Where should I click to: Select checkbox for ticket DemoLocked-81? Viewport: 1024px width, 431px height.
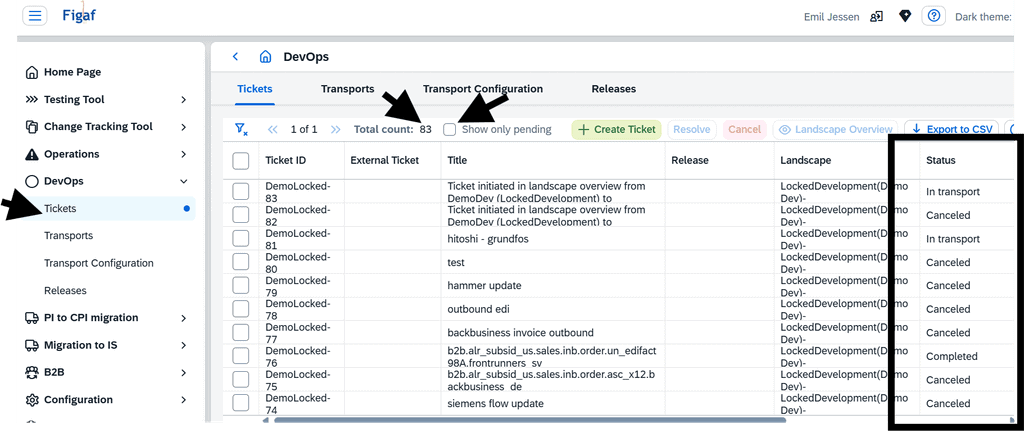tap(241, 239)
